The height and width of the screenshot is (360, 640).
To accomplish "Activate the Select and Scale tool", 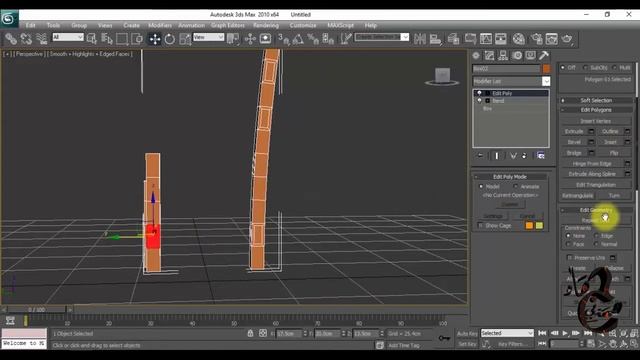I will click(185, 39).
